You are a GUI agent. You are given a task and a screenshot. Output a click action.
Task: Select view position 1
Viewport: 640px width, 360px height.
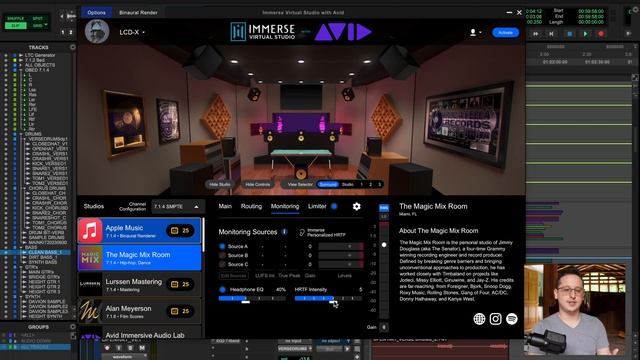pyautogui.click(x=362, y=184)
